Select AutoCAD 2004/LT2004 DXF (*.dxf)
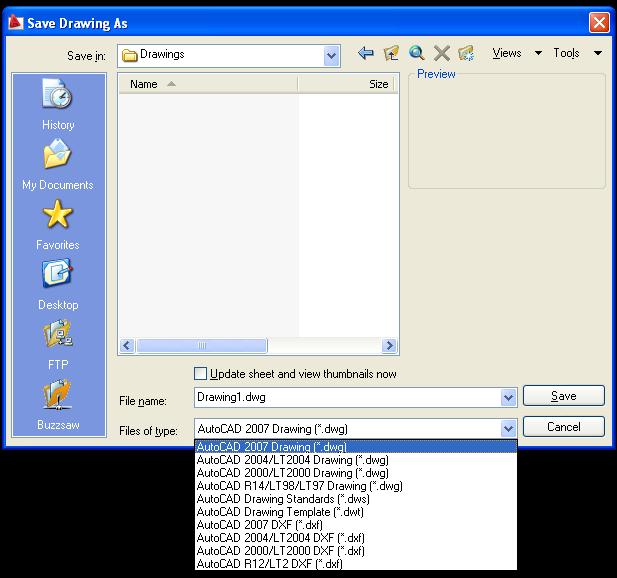Viewport: 617px width, 578px height. coord(356,538)
